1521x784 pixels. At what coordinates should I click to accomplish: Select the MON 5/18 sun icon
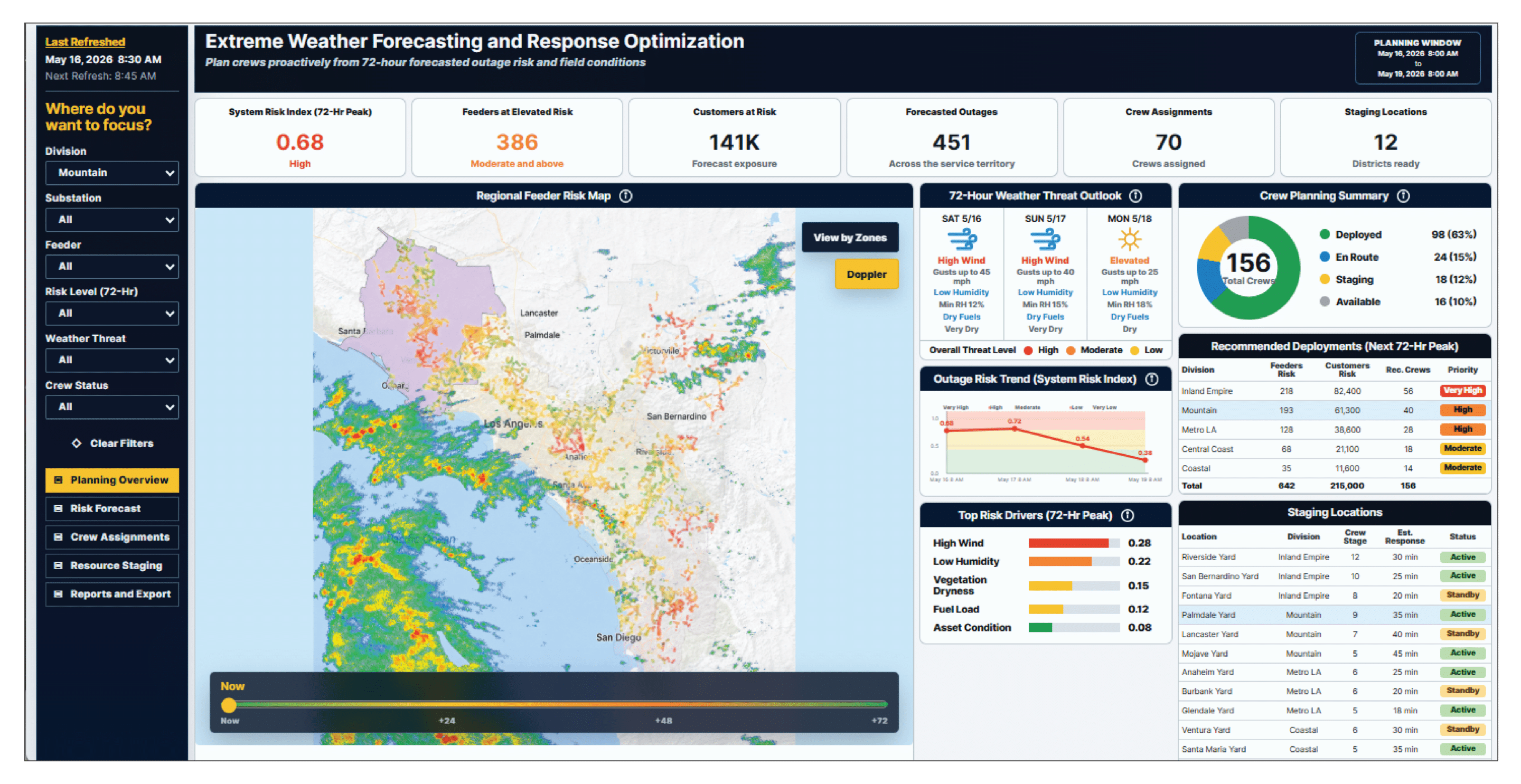1130,240
